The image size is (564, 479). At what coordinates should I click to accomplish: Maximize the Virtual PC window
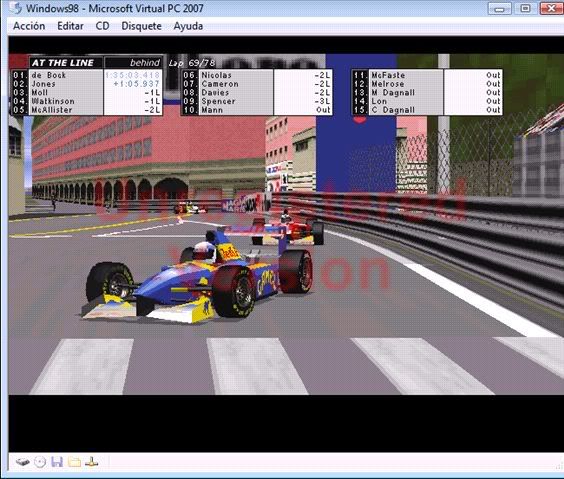click(x=525, y=8)
